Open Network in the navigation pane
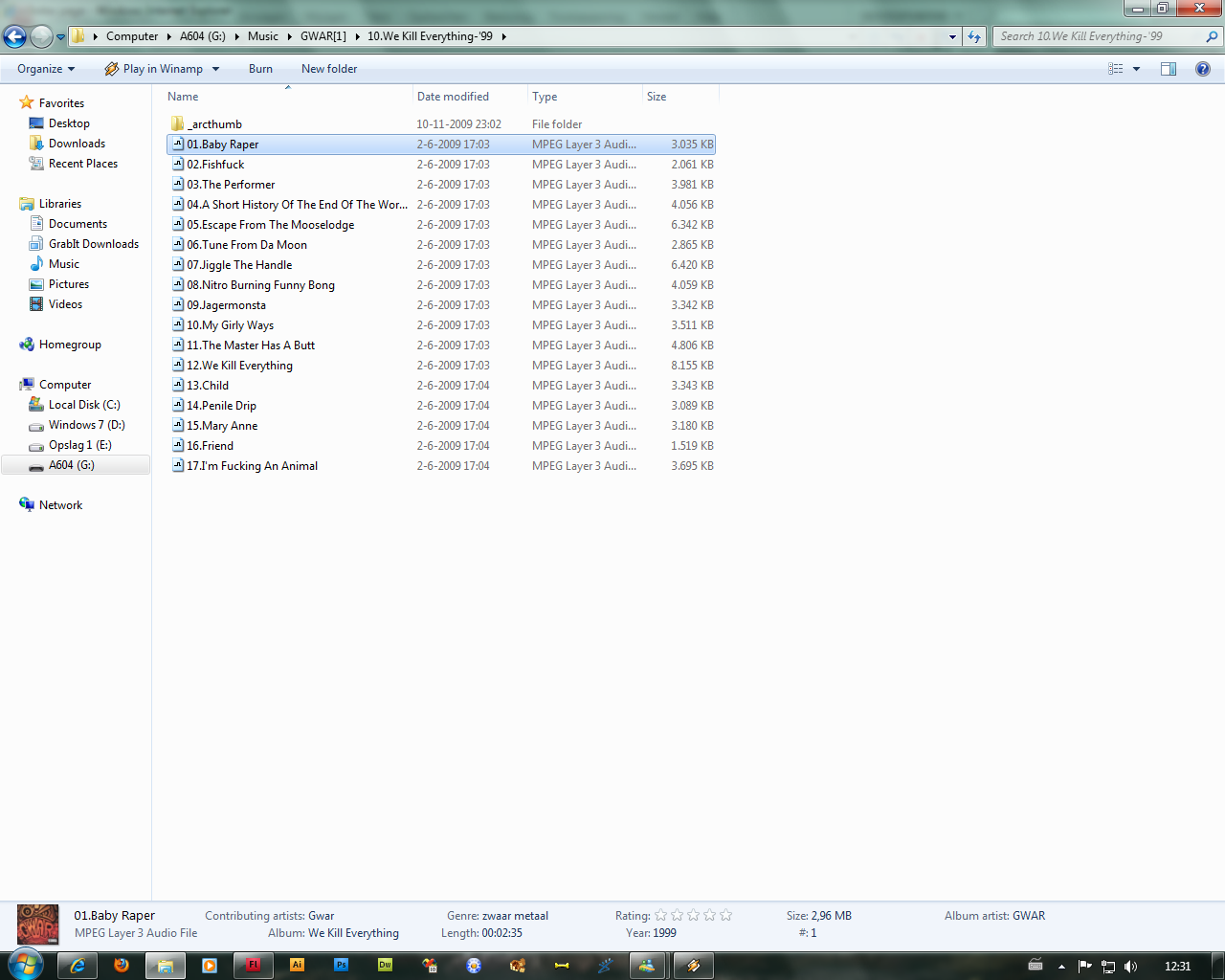The height and width of the screenshot is (980, 1225). point(60,505)
